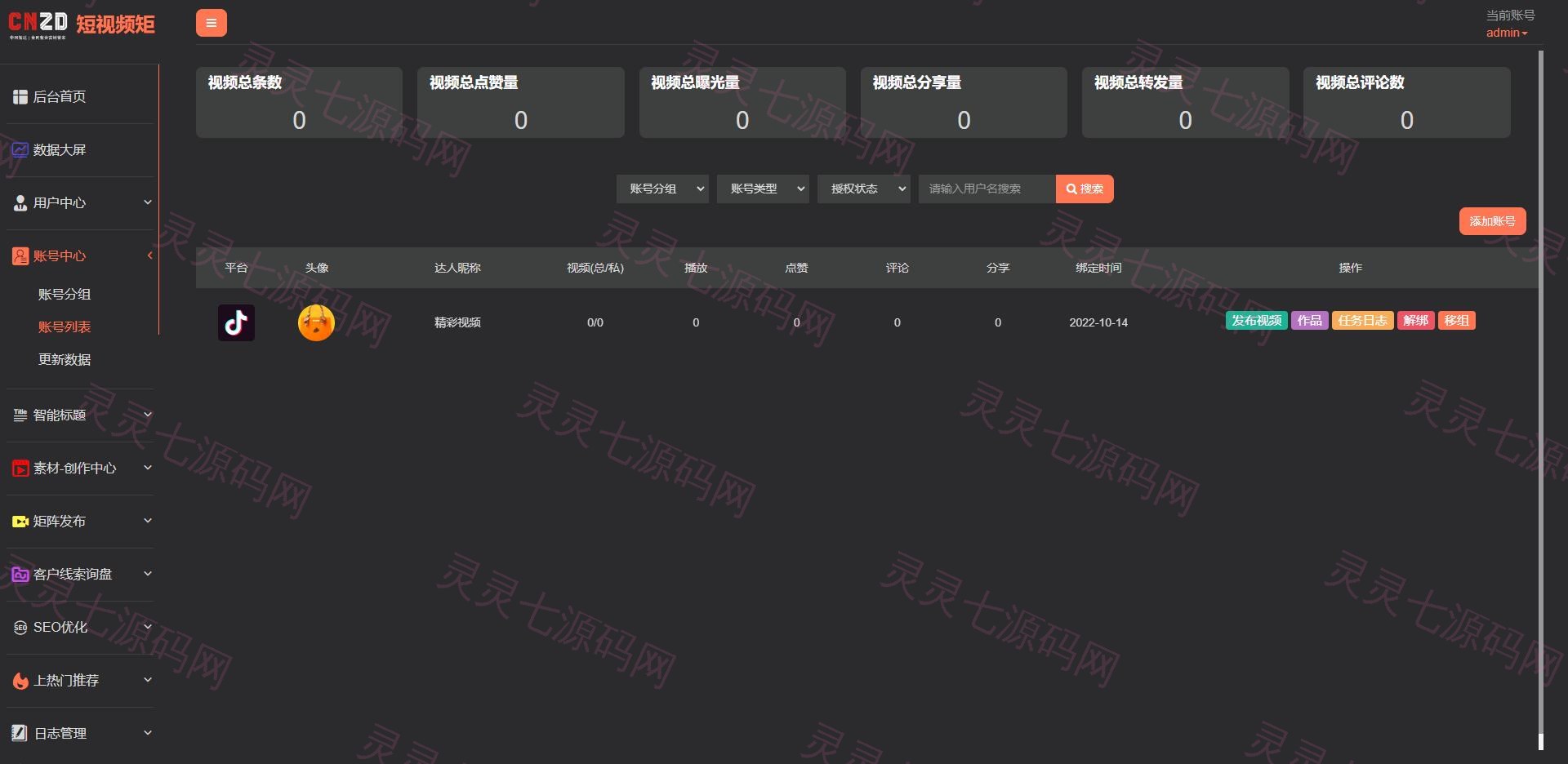This screenshot has height=764, width=1568.
Task: Open the 授权状态 filter dropdown
Action: [x=863, y=189]
